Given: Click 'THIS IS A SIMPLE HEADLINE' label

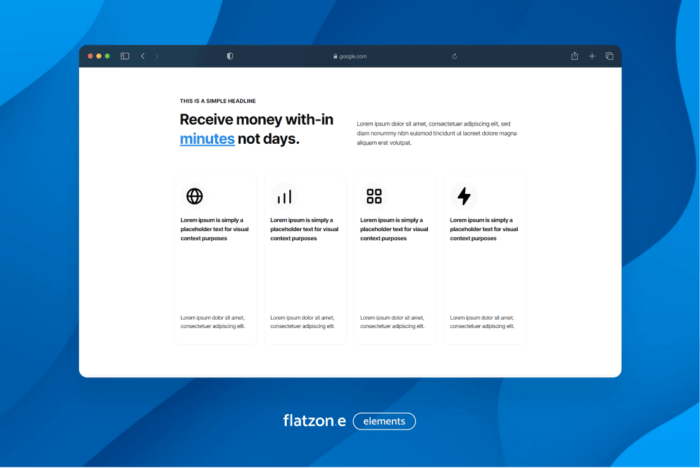Looking at the screenshot, I should point(218,101).
